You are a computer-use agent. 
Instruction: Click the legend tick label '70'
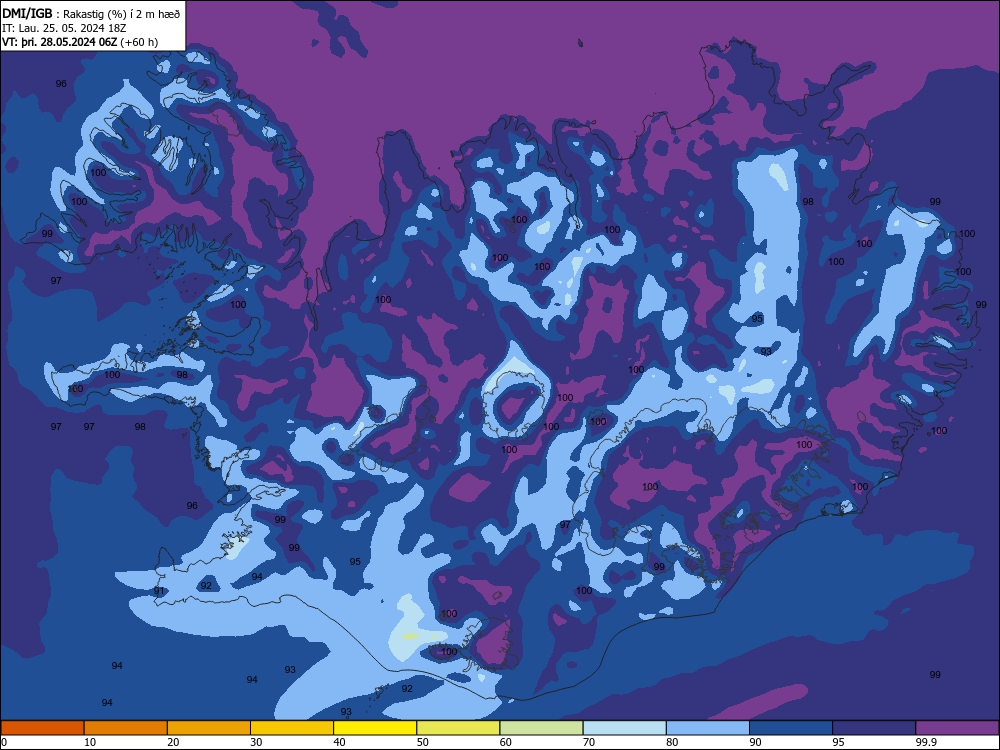coord(589,742)
